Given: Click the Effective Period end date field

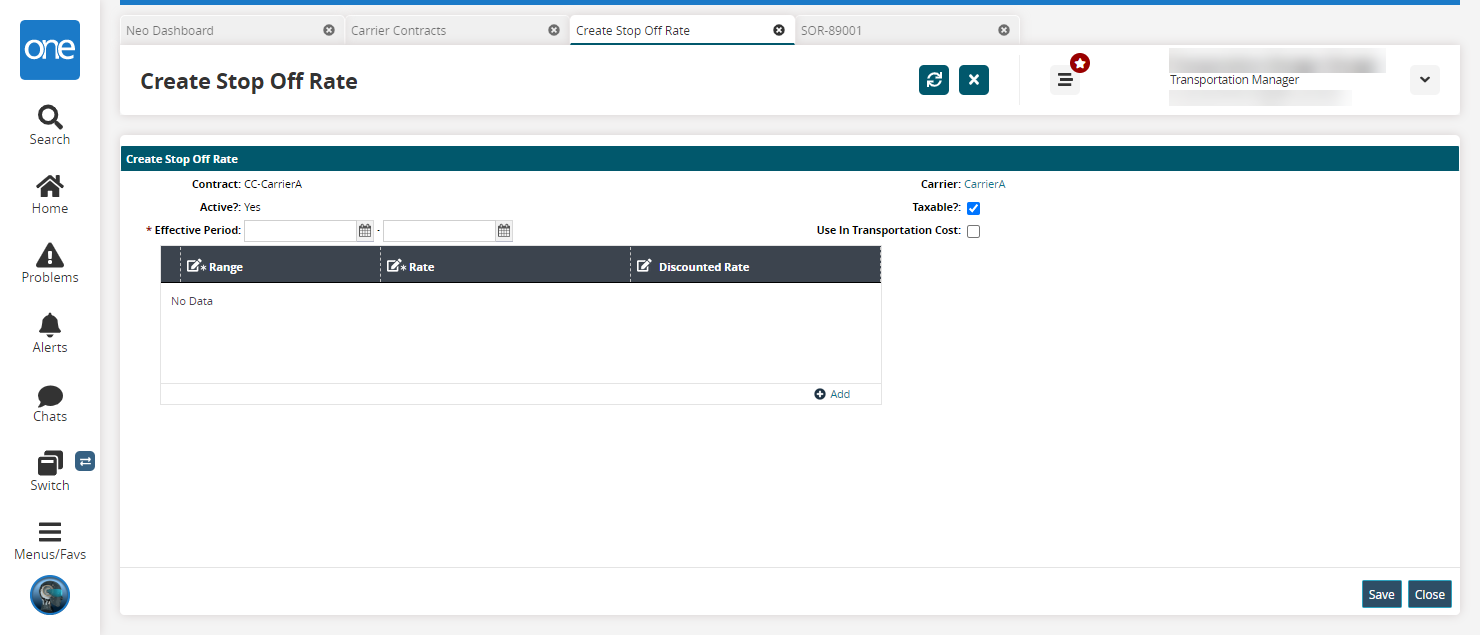Looking at the screenshot, I should [x=439, y=231].
